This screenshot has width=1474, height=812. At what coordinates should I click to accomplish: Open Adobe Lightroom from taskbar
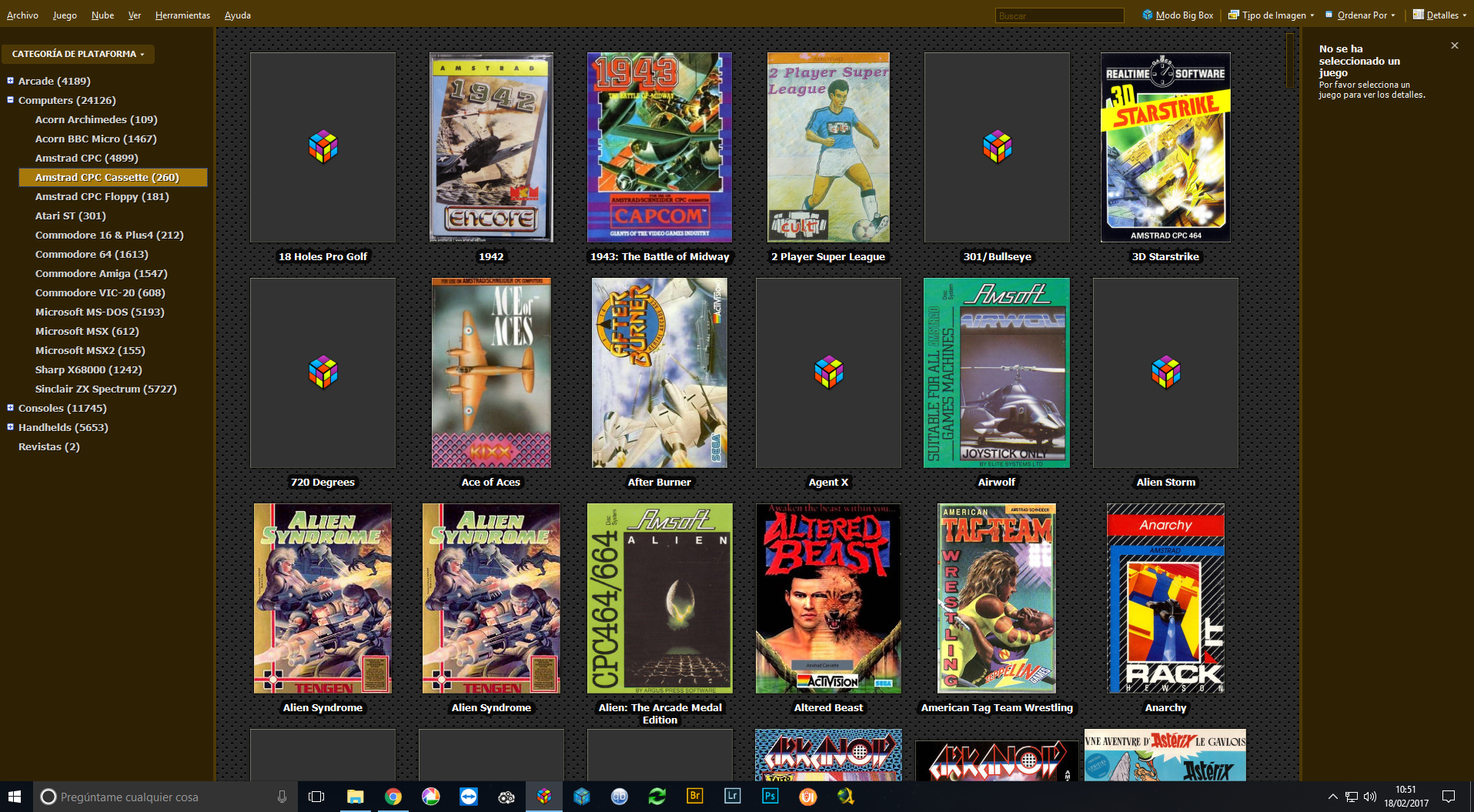733,797
